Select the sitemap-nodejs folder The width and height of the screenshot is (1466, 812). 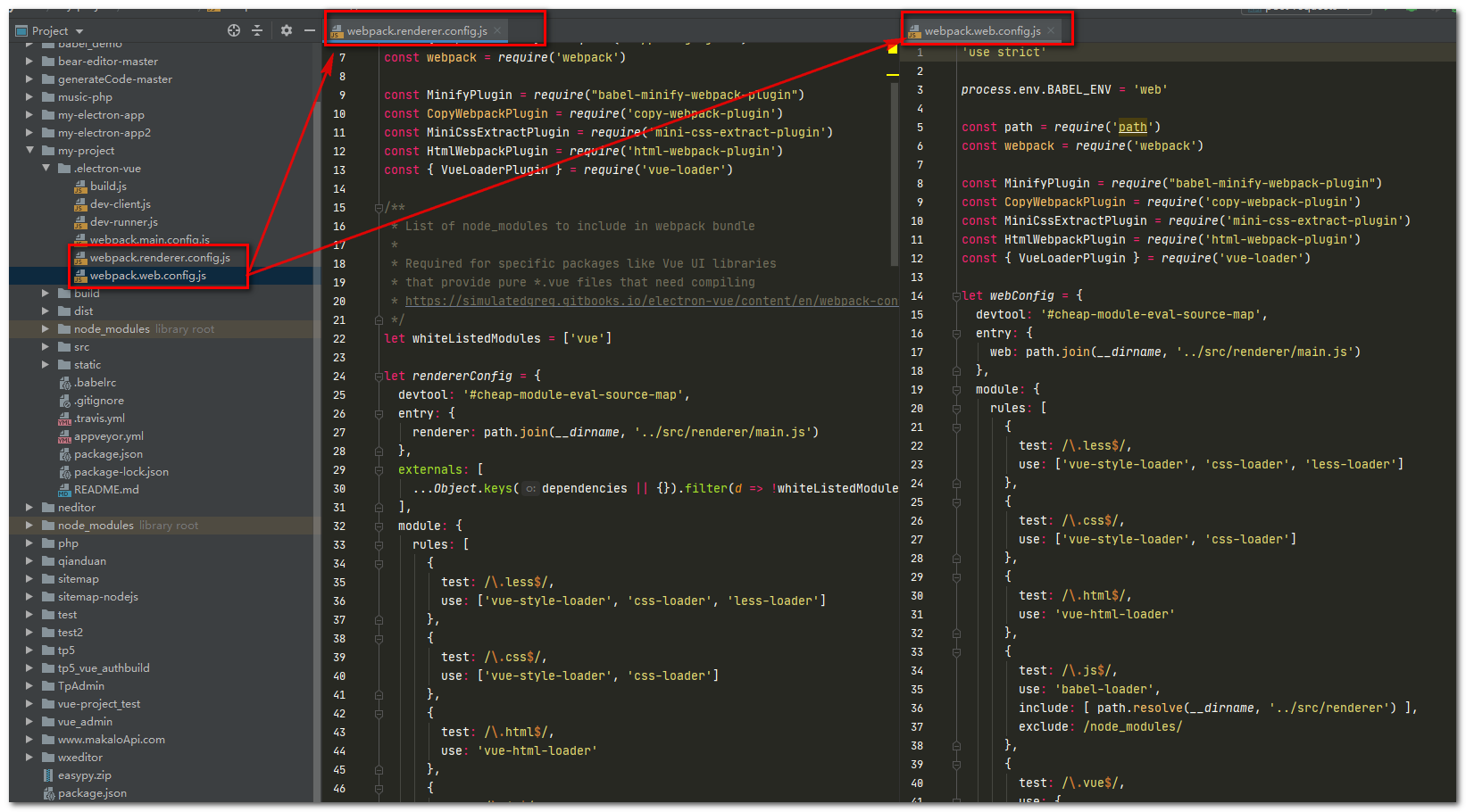(x=98, y=597)
